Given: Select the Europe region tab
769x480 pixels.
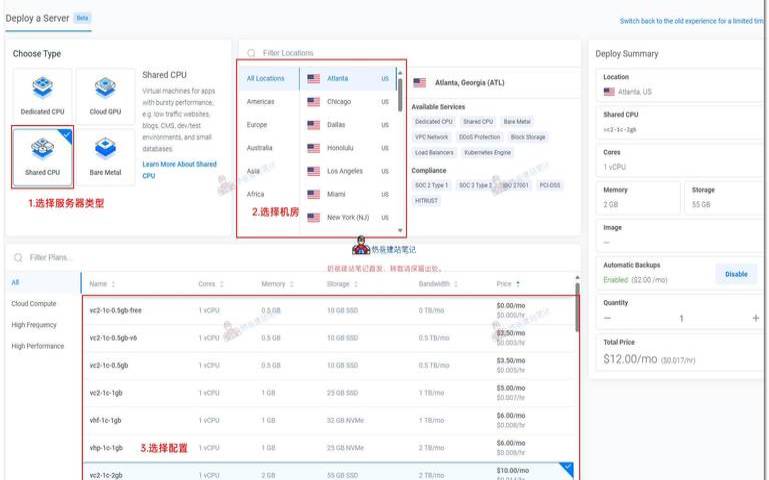Looking at the screenshot, I should pos(257,125).
